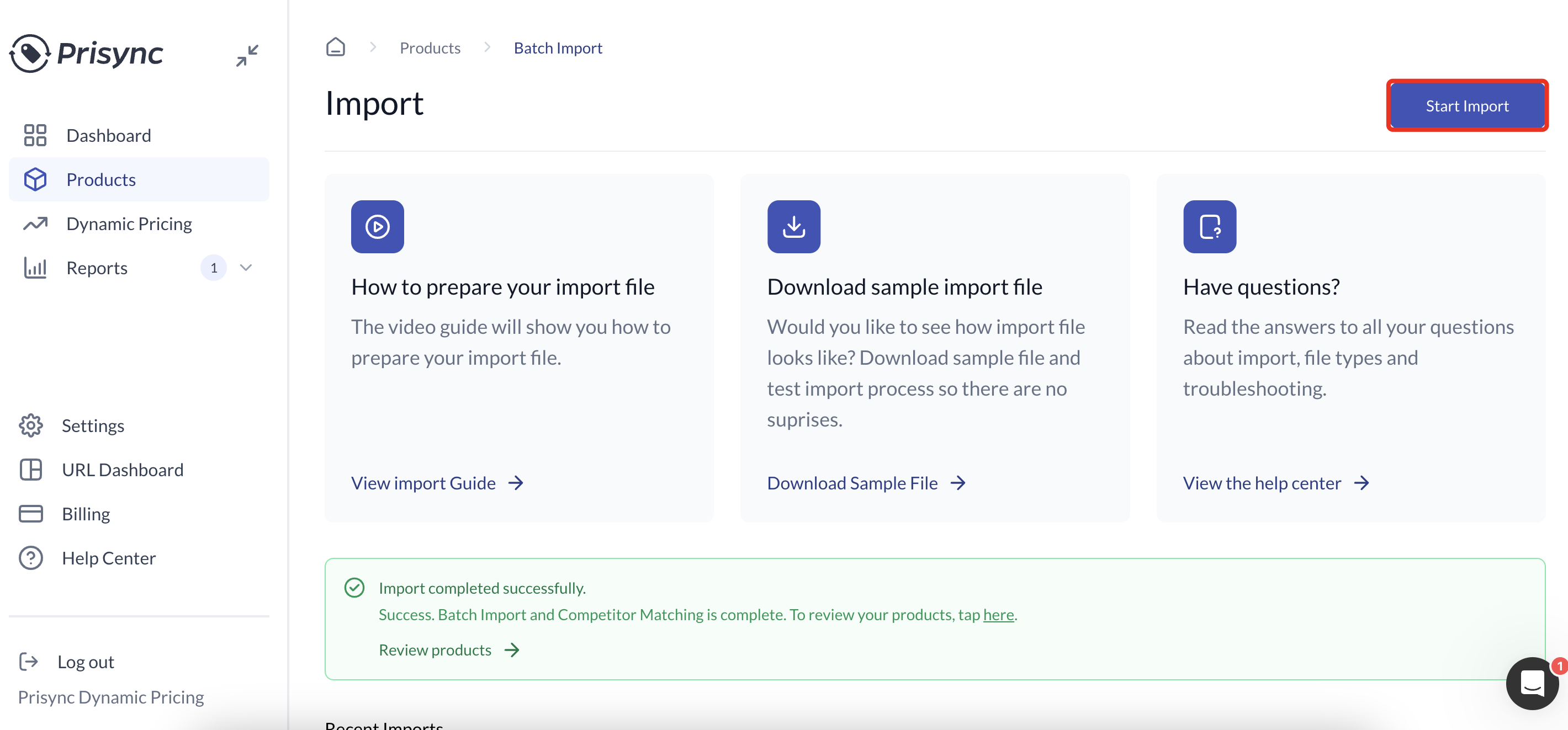This screenshot has width=1568, height=730.
Task: Click the Dynamic Pricing trend icon
Action: (x=35, y=224)
